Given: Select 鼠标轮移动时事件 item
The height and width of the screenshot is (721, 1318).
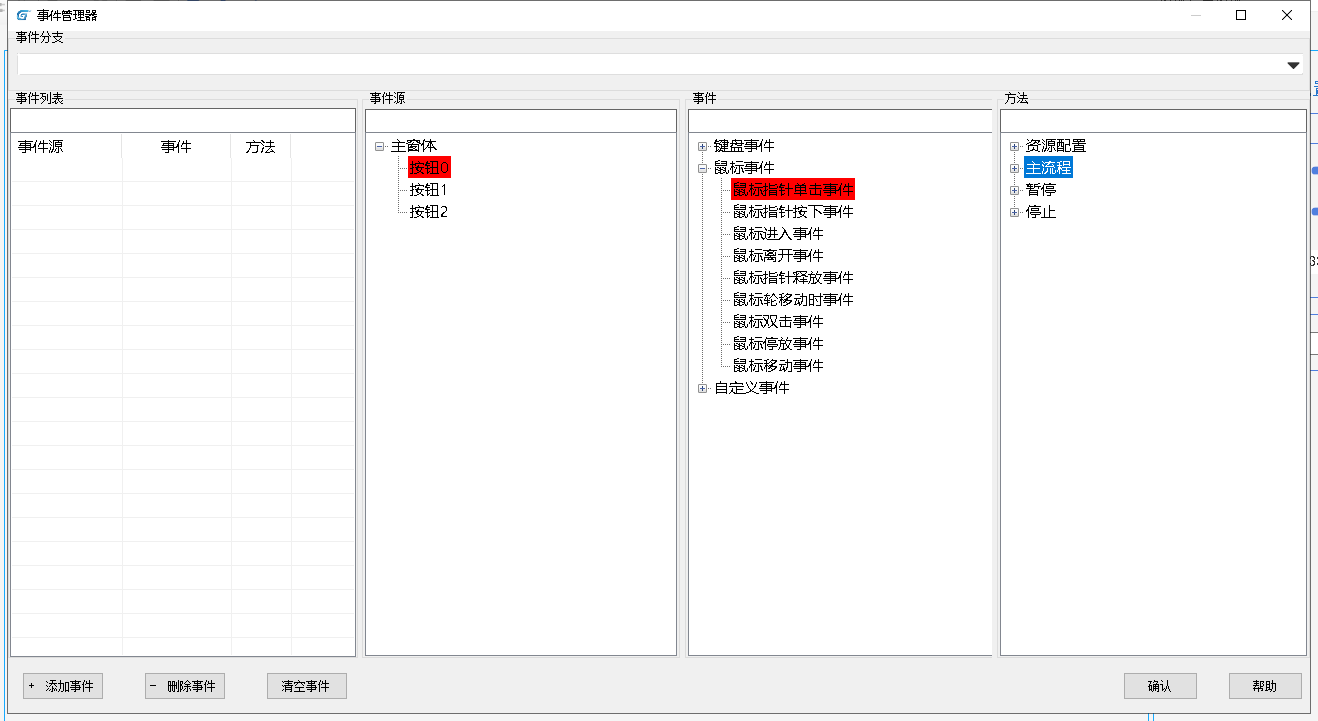Looking at the screenshot, I should coord(793,300).
